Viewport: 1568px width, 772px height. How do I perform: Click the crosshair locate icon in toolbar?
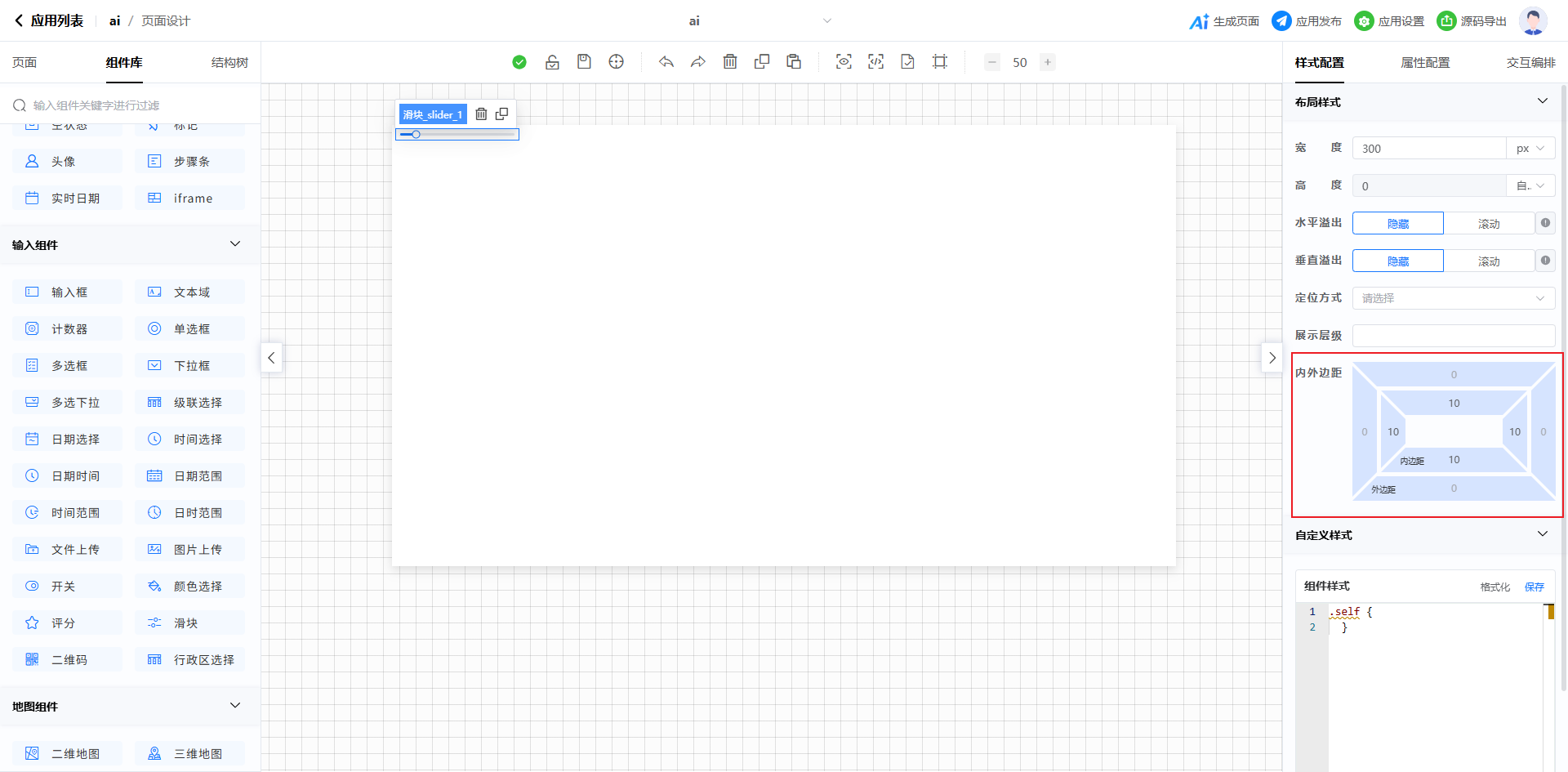(x=617, y=62)
